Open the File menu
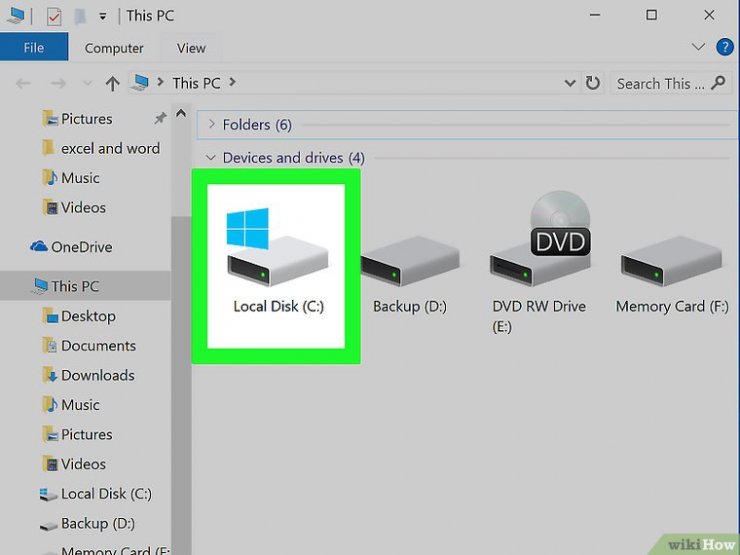Image resolution: width=740 pixels, height=555 pixels. coord(34,47)
